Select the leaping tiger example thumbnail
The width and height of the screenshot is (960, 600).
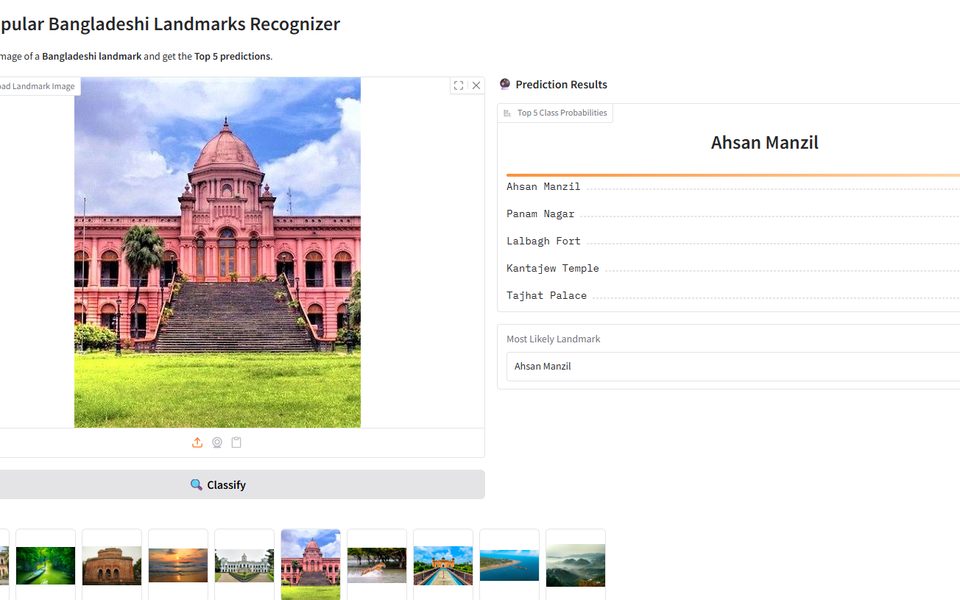(x=377, y=565)
